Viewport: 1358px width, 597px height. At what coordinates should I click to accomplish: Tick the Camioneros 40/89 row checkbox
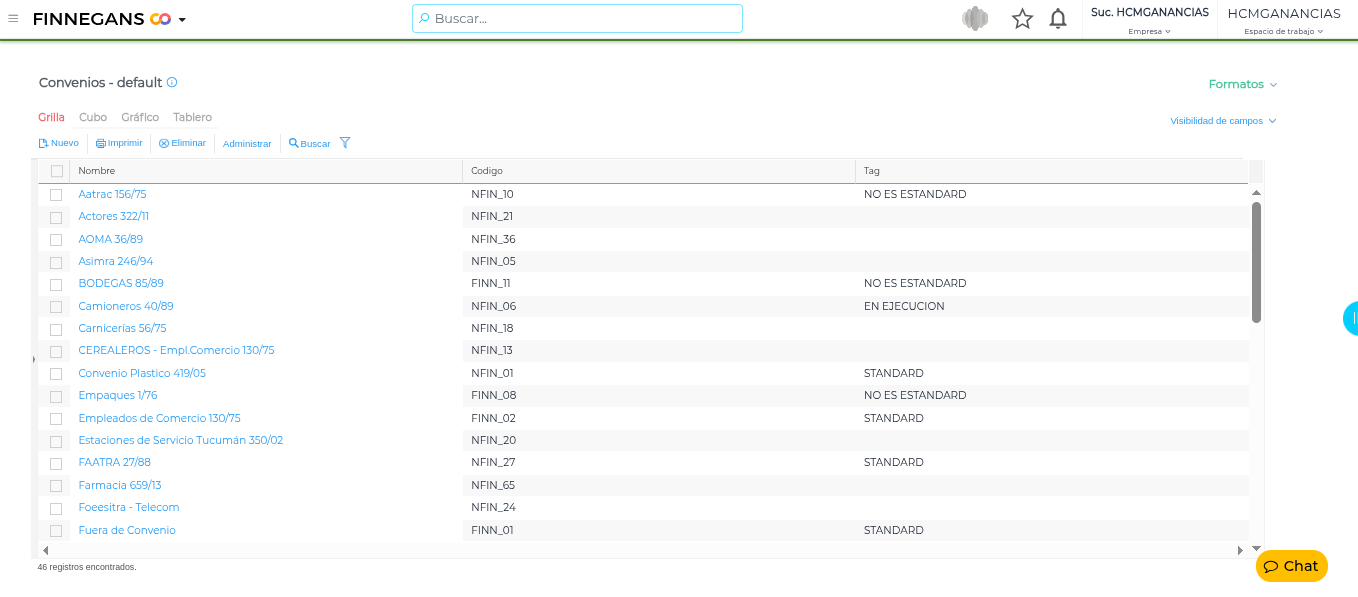click(x=56, y=307)
